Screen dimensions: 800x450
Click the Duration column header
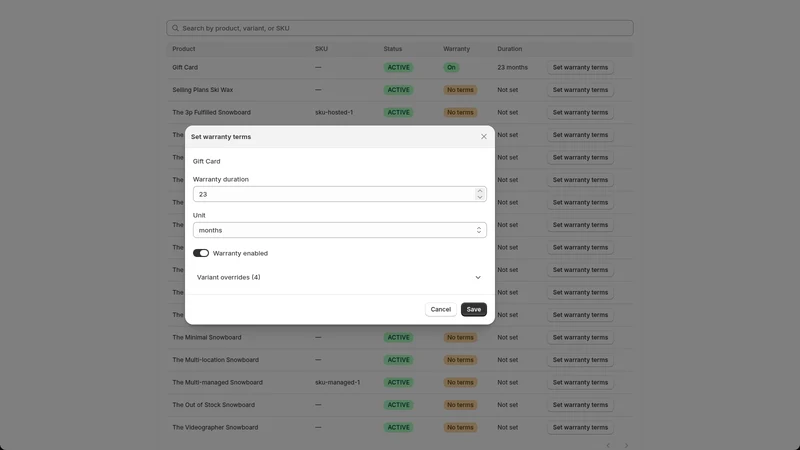[510, 49]
